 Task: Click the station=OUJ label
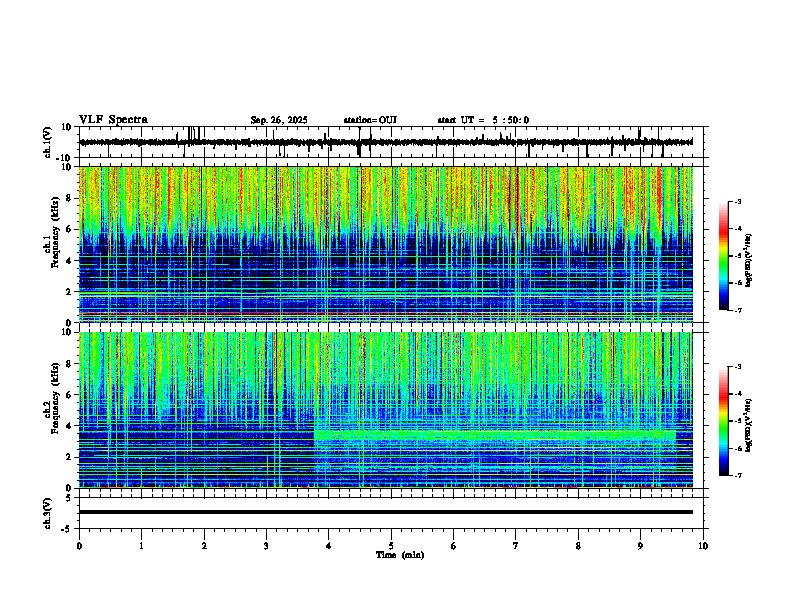370,120
